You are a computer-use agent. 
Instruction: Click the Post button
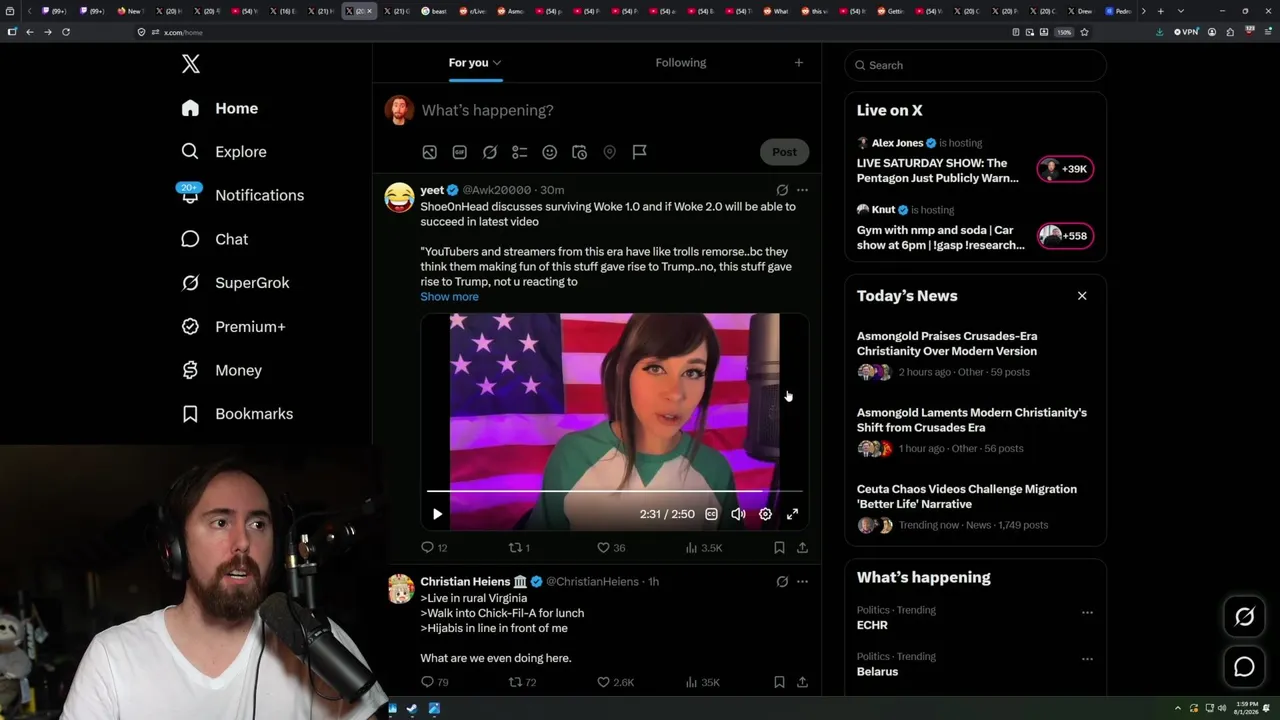tap(784, 152)
